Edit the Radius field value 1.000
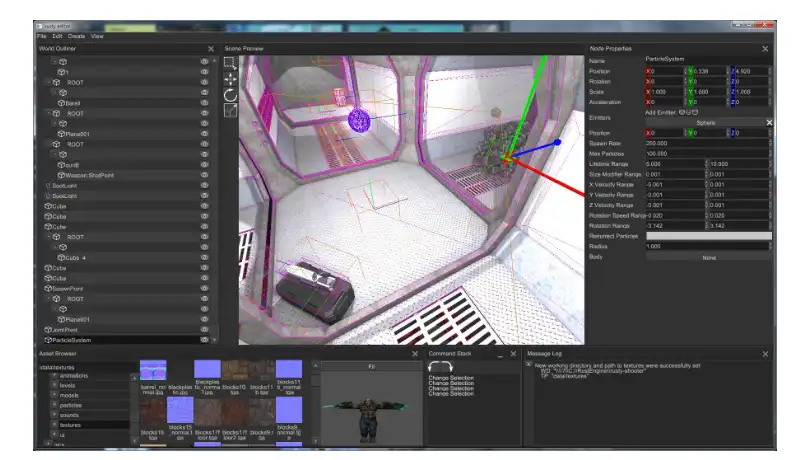Image resolution: width=799 pixels, height=460 pixels. coord(707,246)
